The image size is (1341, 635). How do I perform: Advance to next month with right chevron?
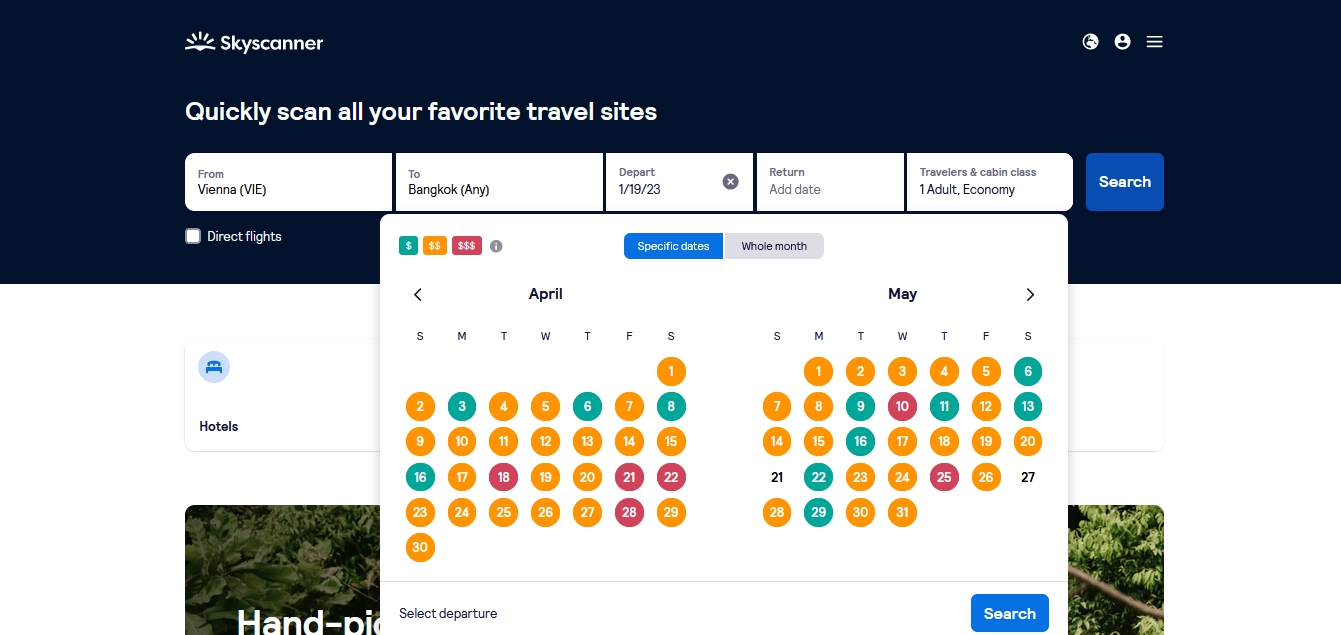coord(1030,294)
